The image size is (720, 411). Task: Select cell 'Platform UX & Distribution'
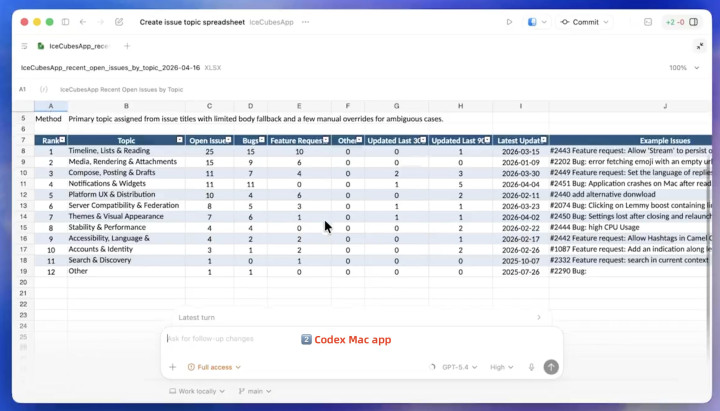tap(126, 195)
